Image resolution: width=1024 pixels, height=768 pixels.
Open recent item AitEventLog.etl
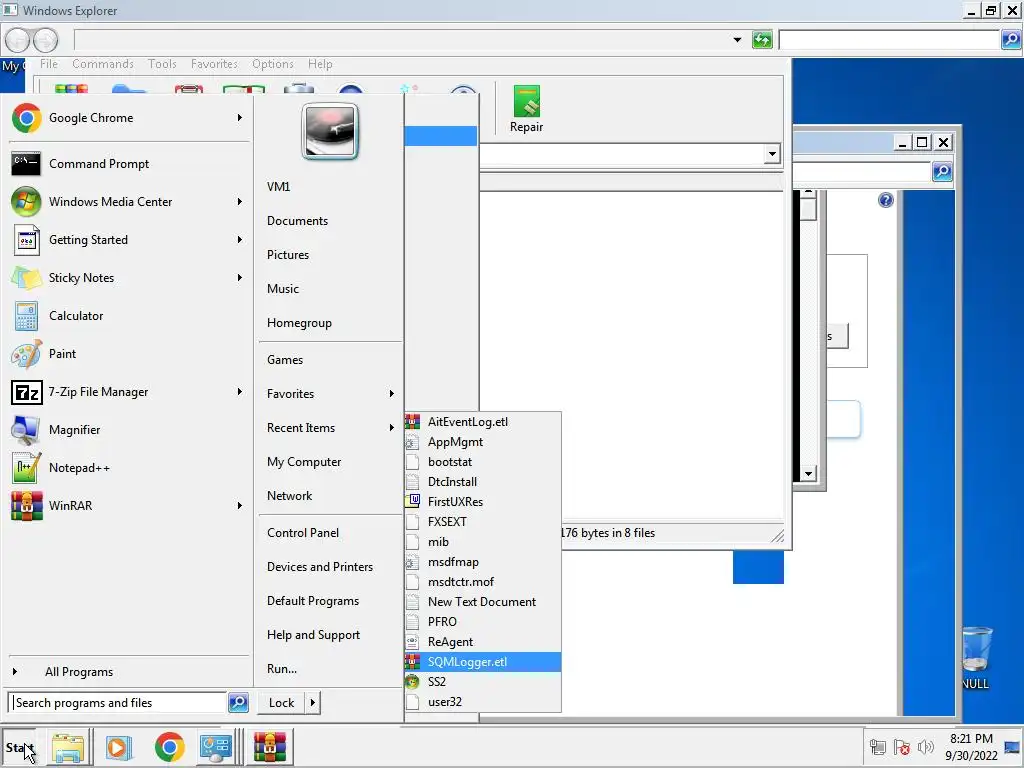pyautogui.click(x=483, y=422)
